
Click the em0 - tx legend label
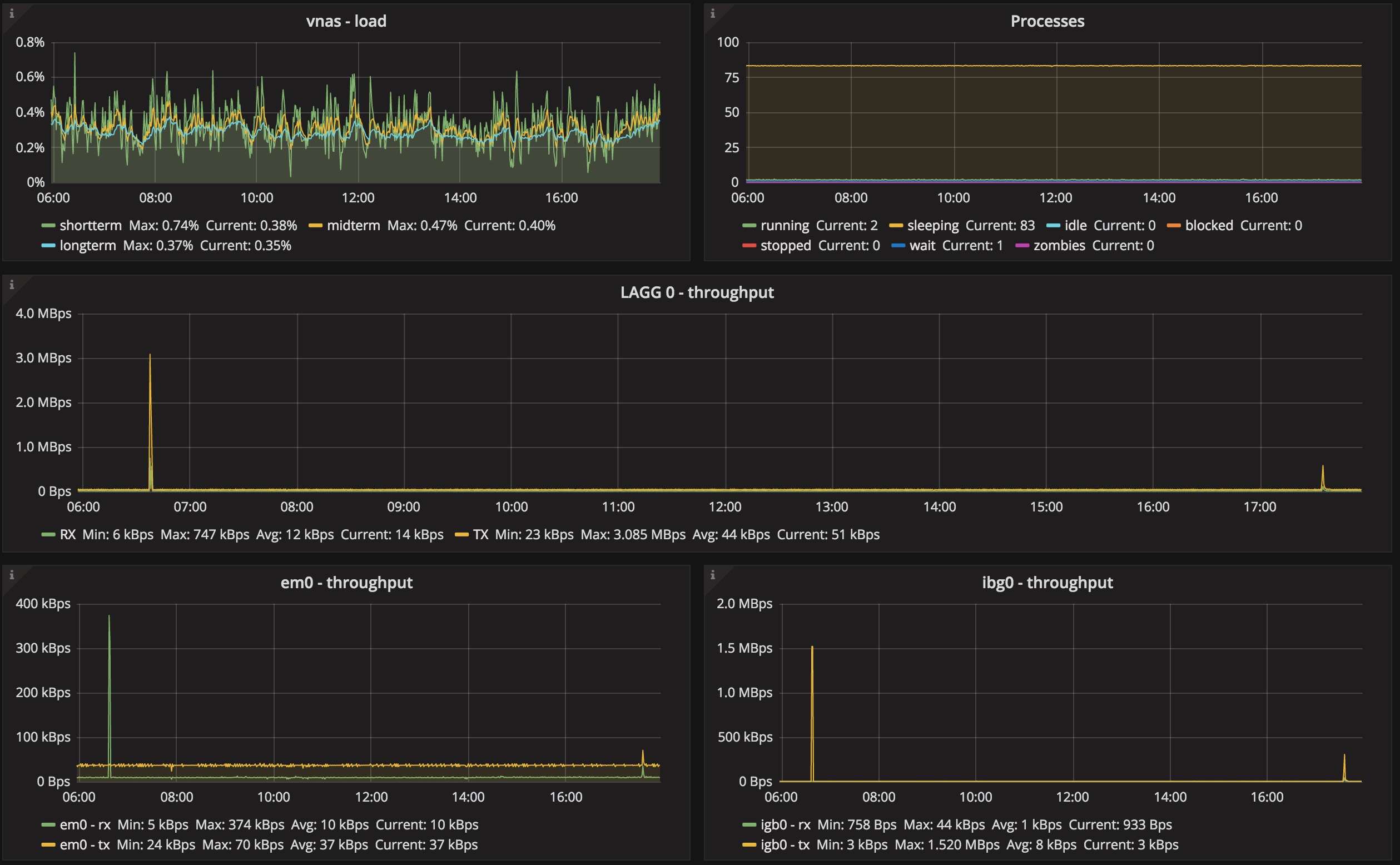click(85, 844)
